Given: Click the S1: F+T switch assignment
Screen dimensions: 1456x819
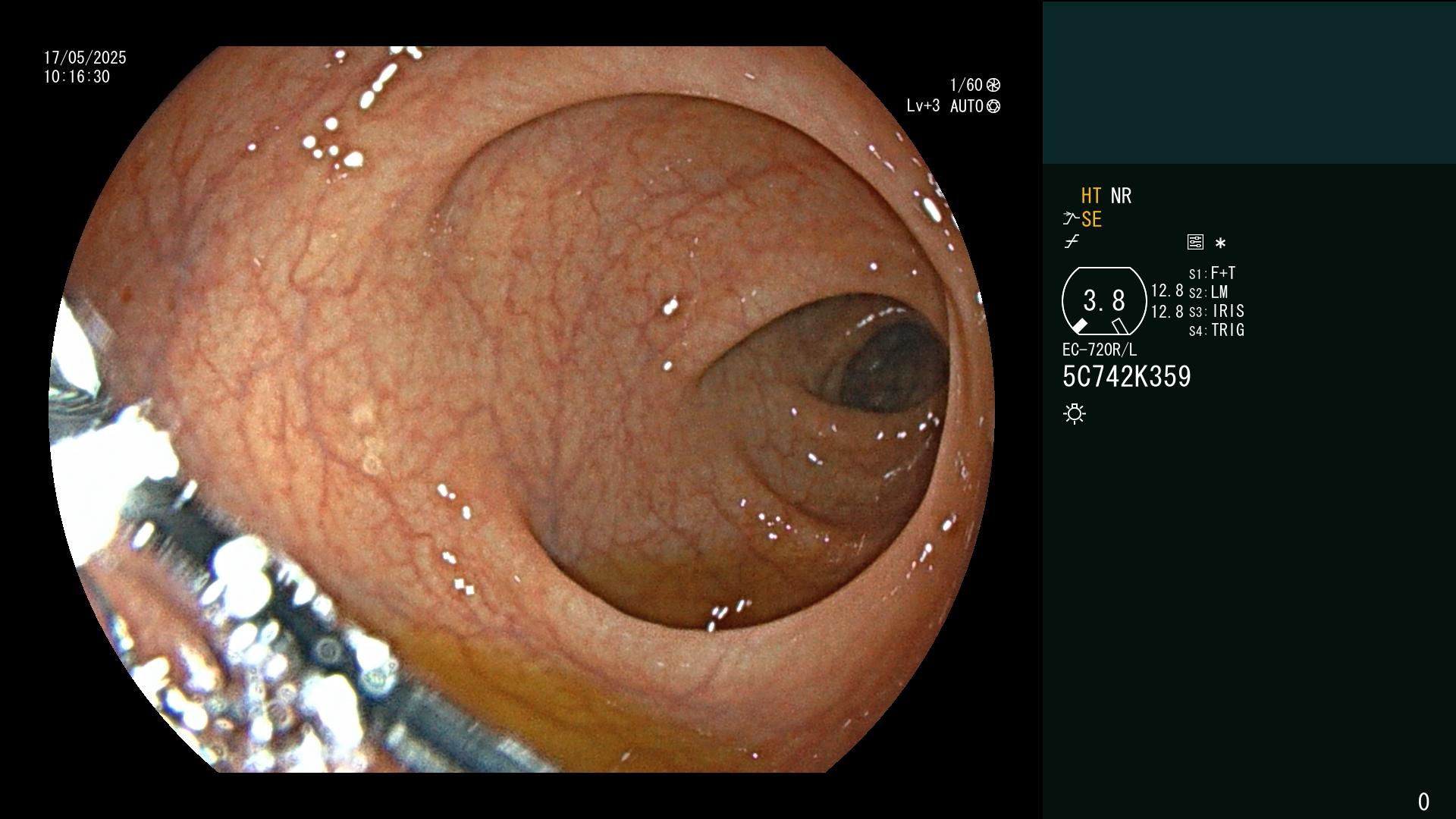Looking at the screenshot, I should coord(1213,273).
